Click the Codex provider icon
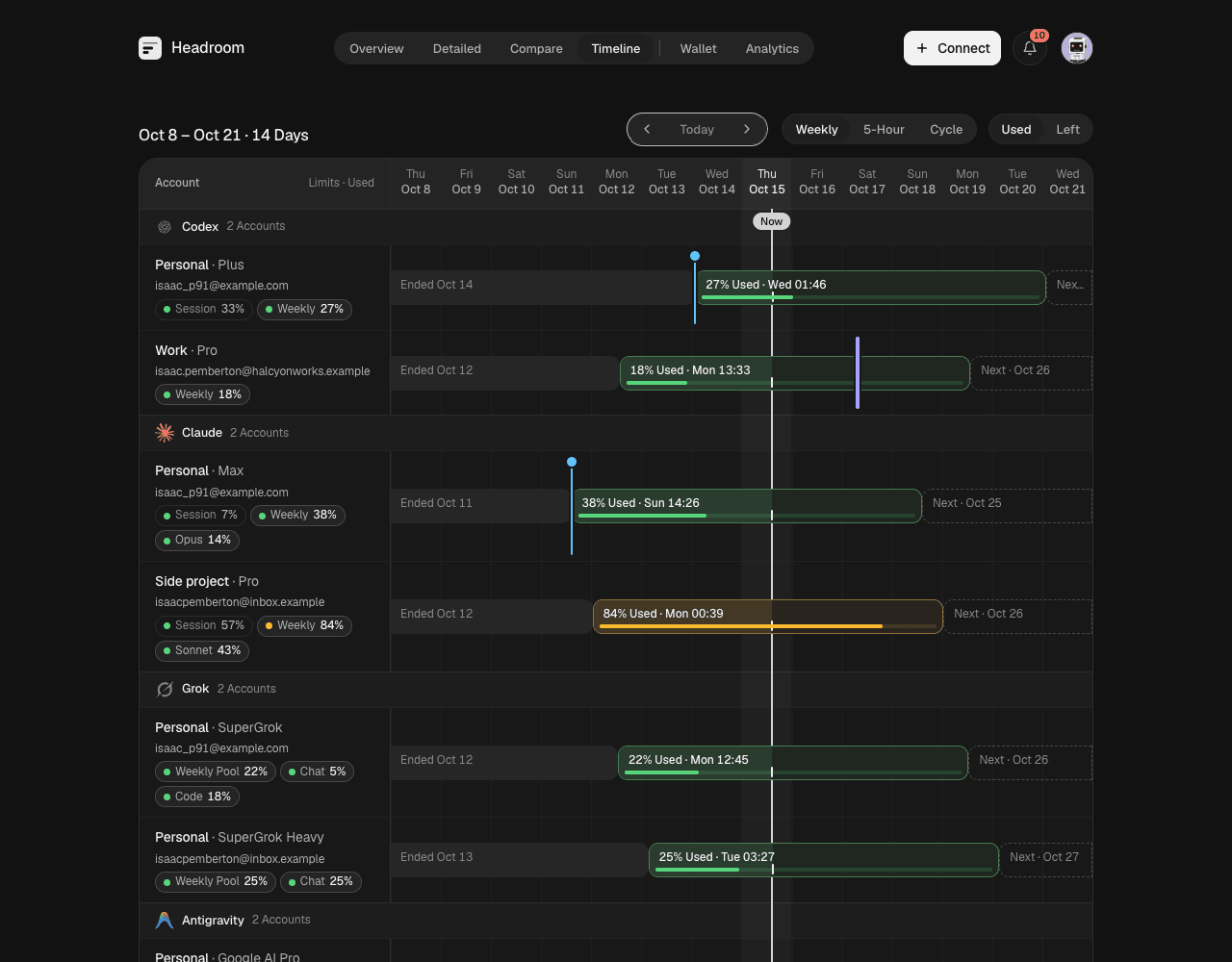The height and width of the screenshot is (962, 1232). point(165,227)
